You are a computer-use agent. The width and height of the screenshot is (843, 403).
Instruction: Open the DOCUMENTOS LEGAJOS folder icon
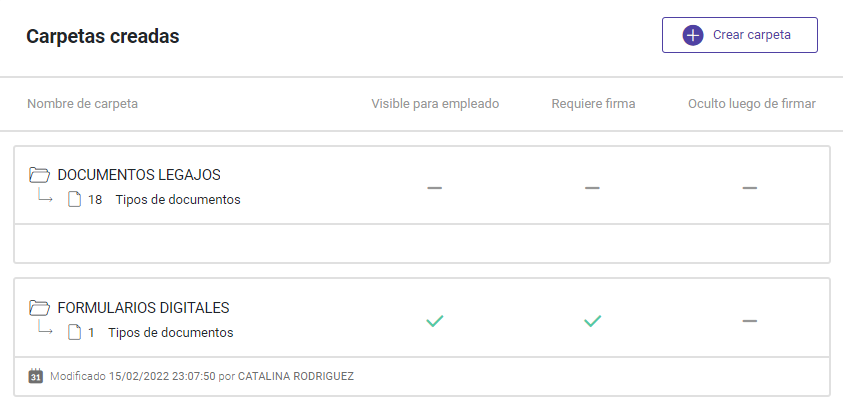click(39, 175)
